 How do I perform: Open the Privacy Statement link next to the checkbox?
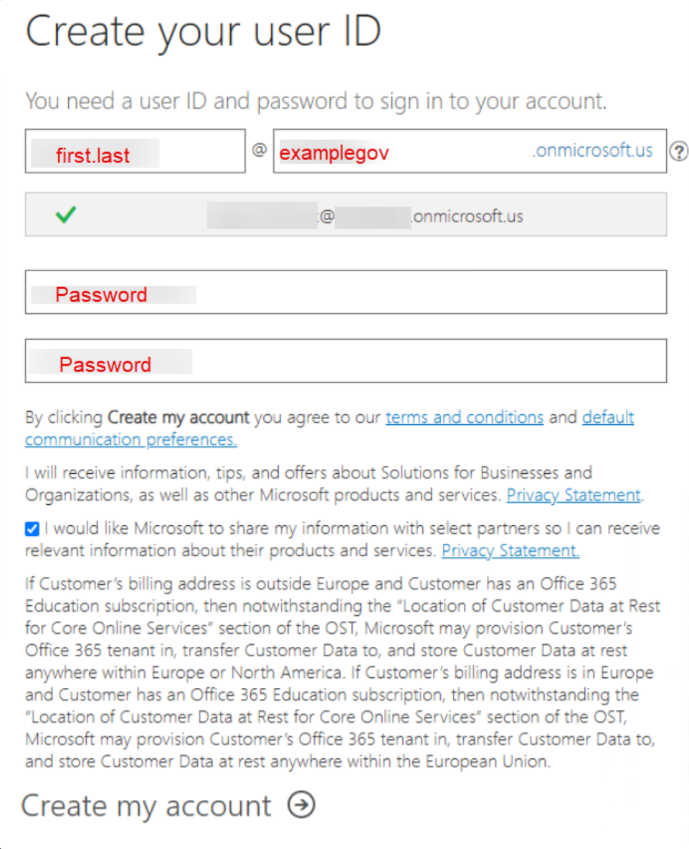(510, 550)
